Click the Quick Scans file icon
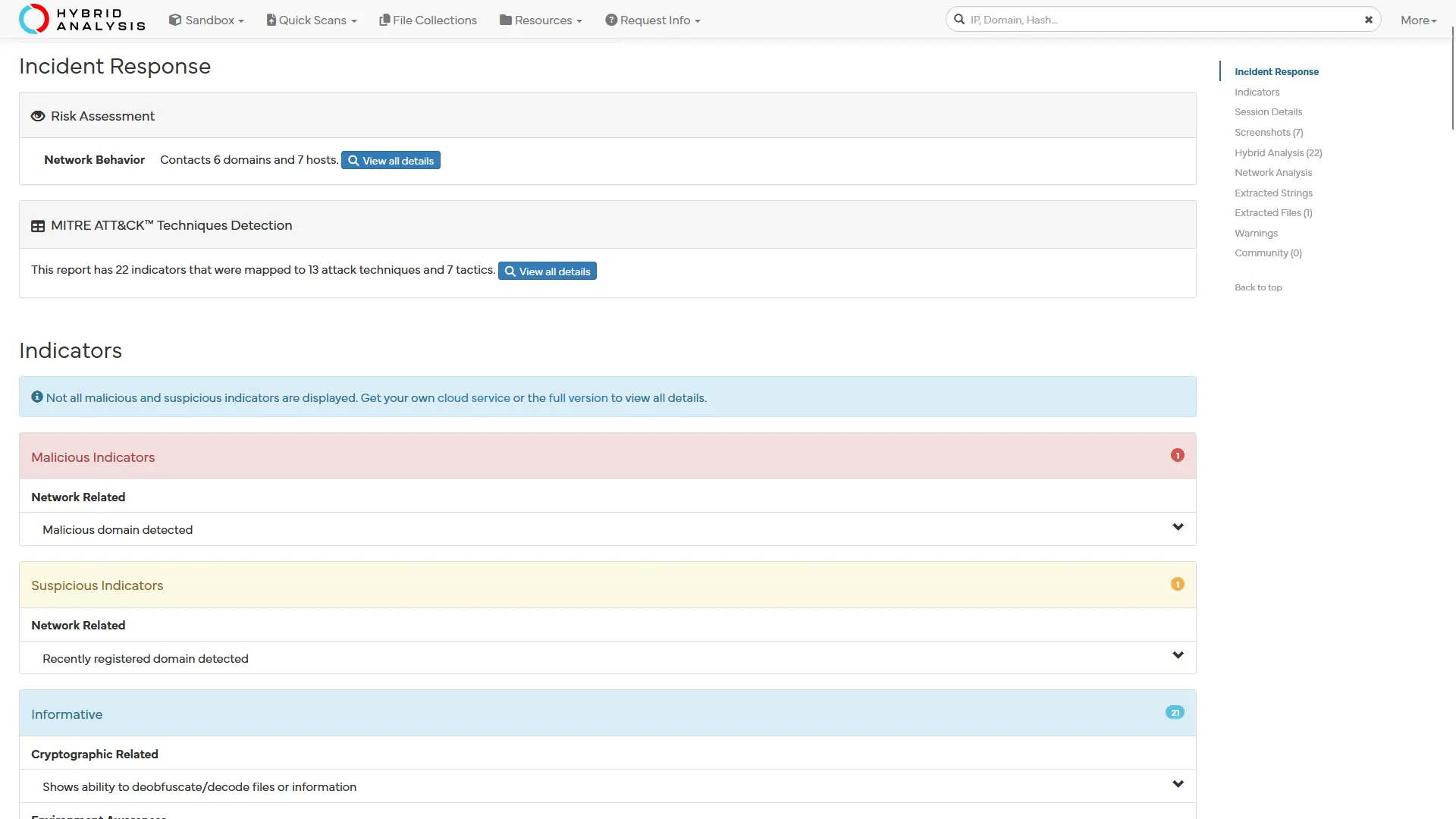Image resolution: width=1456 pixels, height=819 pixels. (x=271, y=20)
